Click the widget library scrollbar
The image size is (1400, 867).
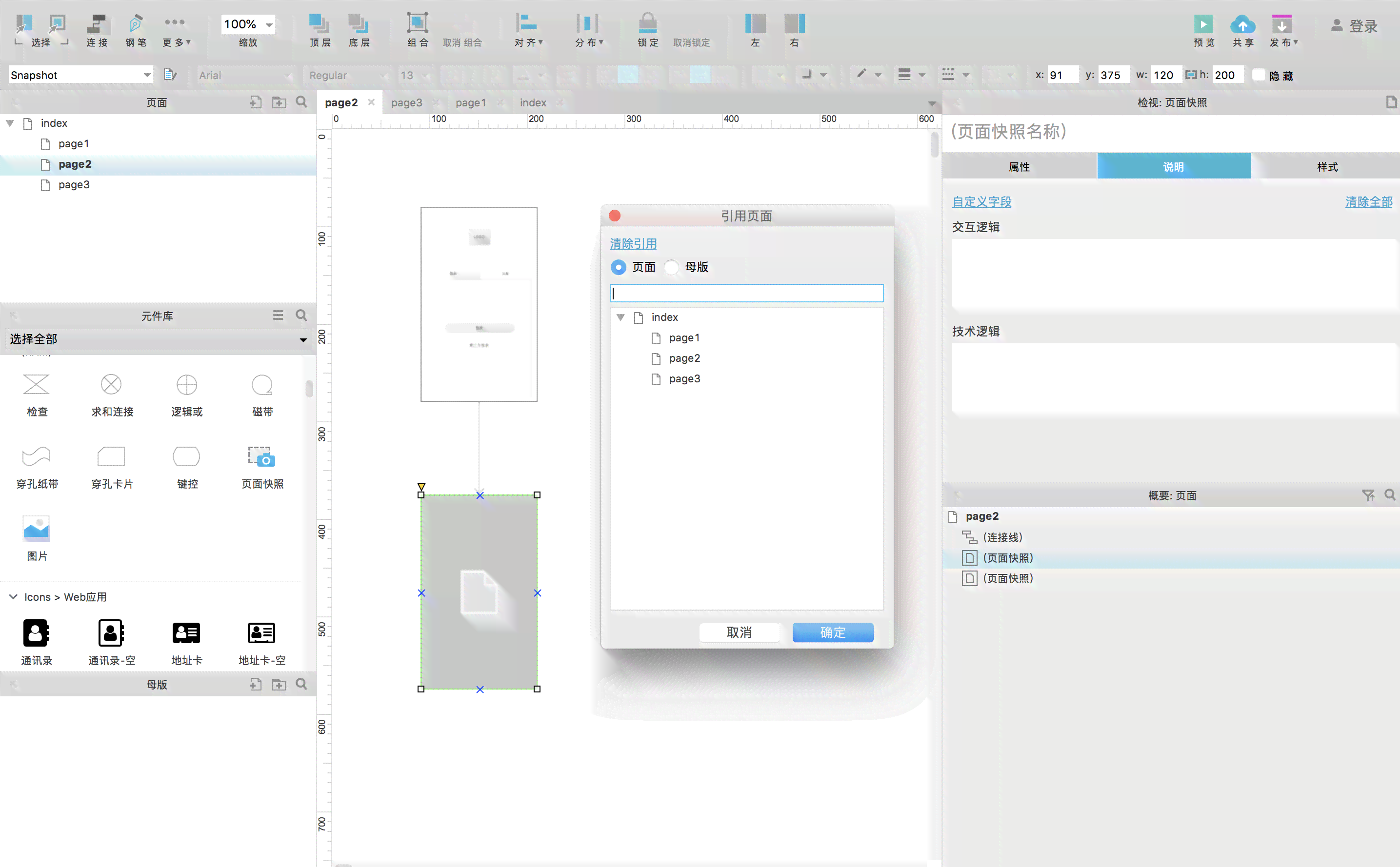[309, 388]
